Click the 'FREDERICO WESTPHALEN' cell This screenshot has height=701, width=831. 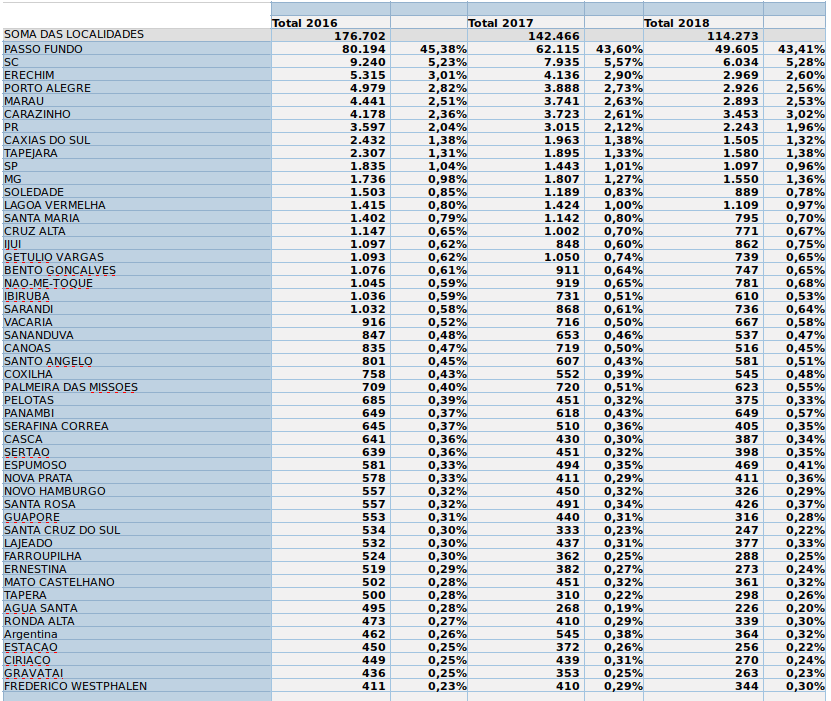(75, 686)
